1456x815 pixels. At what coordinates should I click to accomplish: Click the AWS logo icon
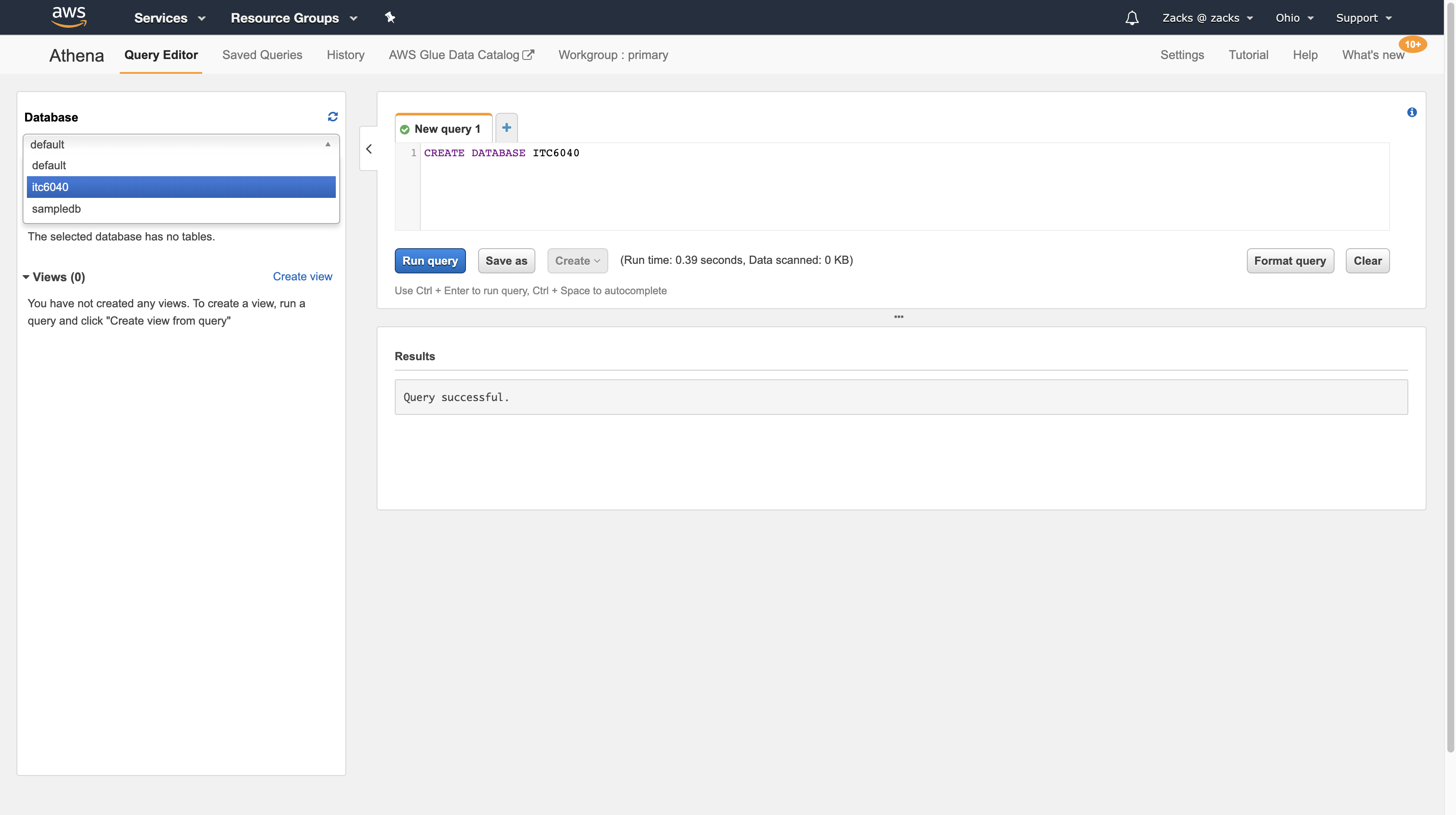coord(69,17)
